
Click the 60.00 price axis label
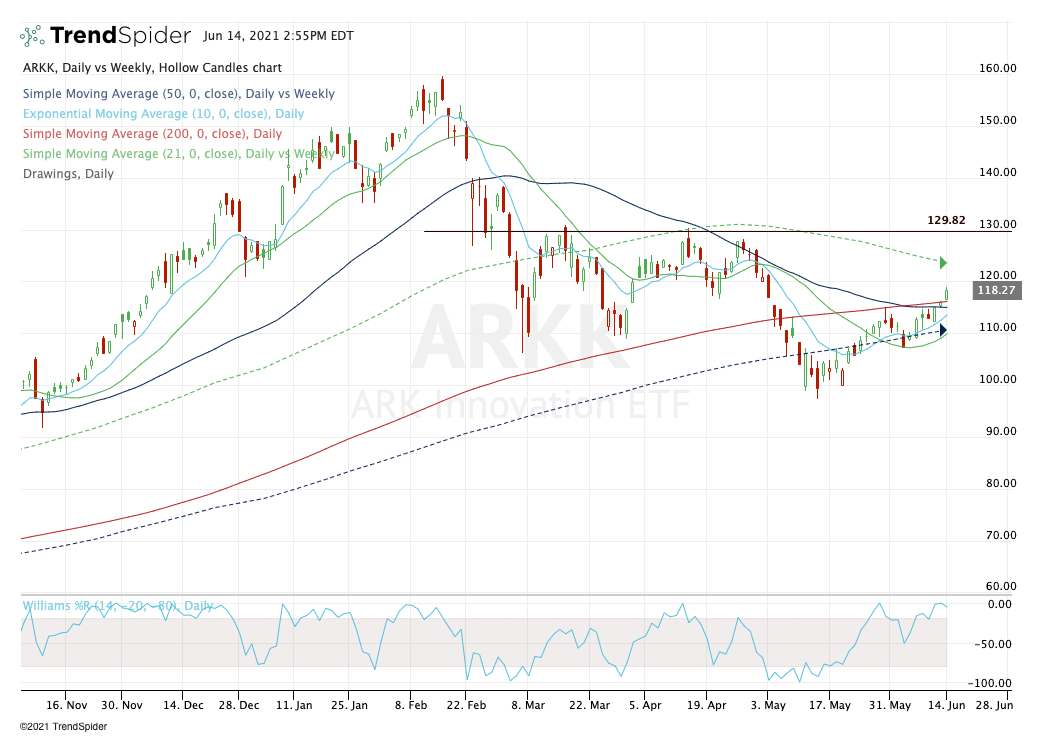1001,586
